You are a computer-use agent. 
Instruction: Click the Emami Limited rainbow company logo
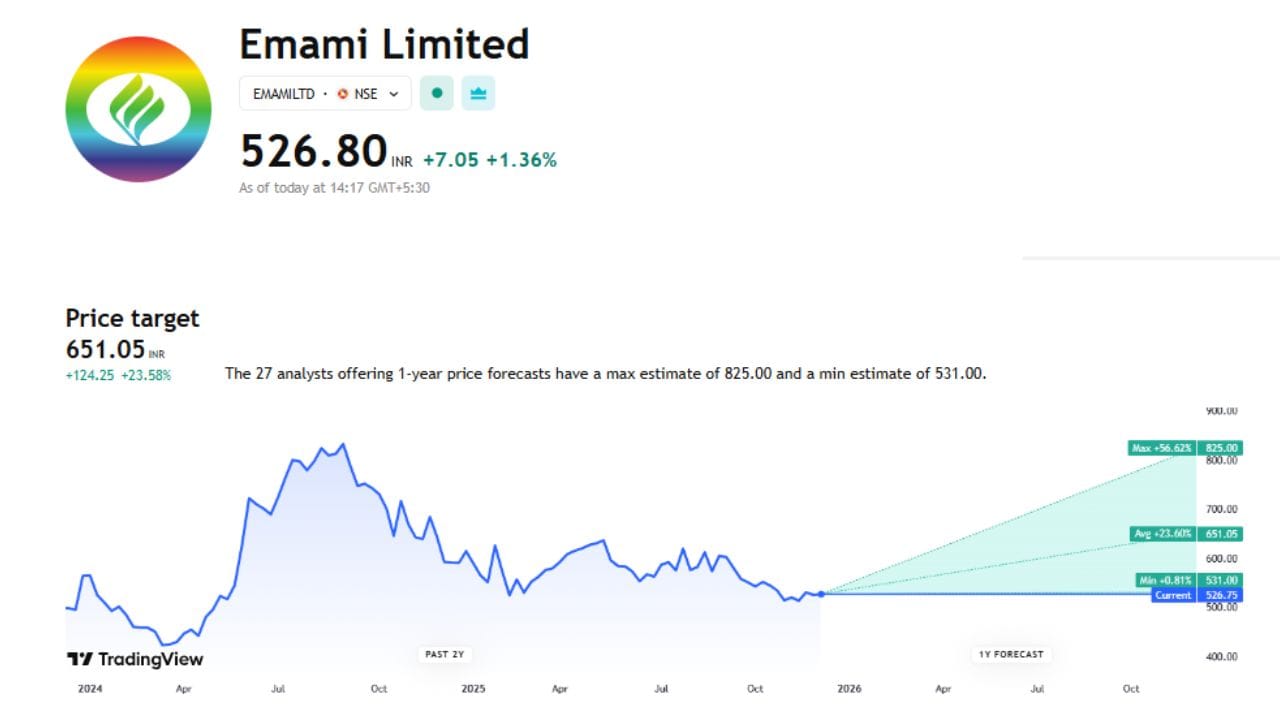tap(139, 108)
